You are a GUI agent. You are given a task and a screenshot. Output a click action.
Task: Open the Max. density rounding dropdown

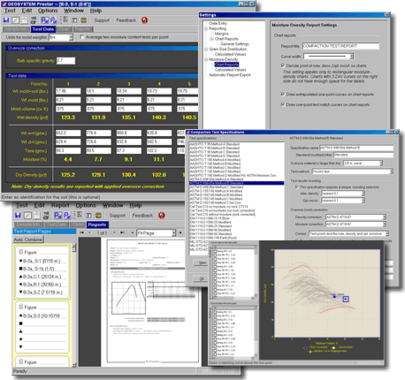click(363, 193)
